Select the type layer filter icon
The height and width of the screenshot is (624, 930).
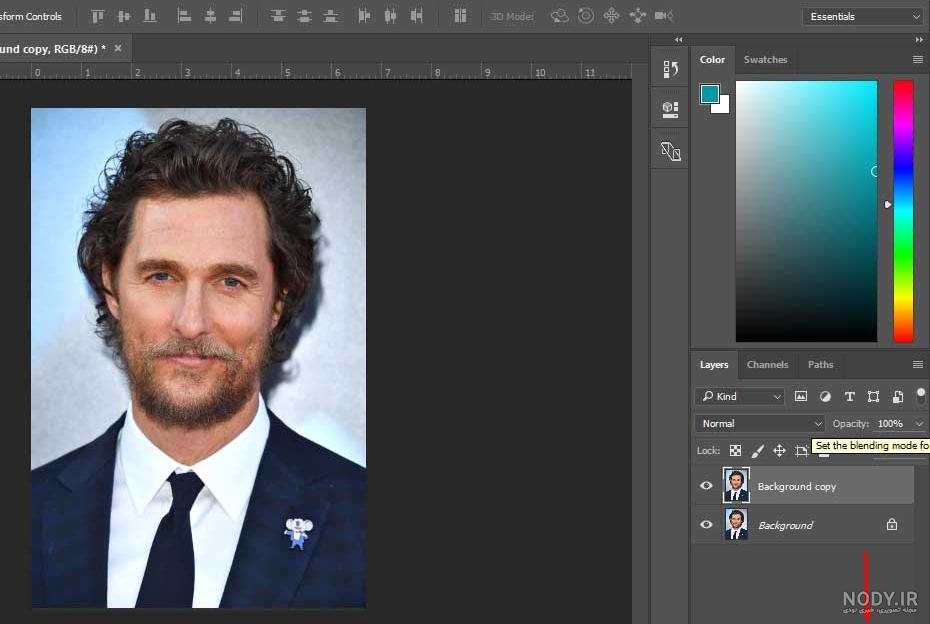(x=849, y=396)
